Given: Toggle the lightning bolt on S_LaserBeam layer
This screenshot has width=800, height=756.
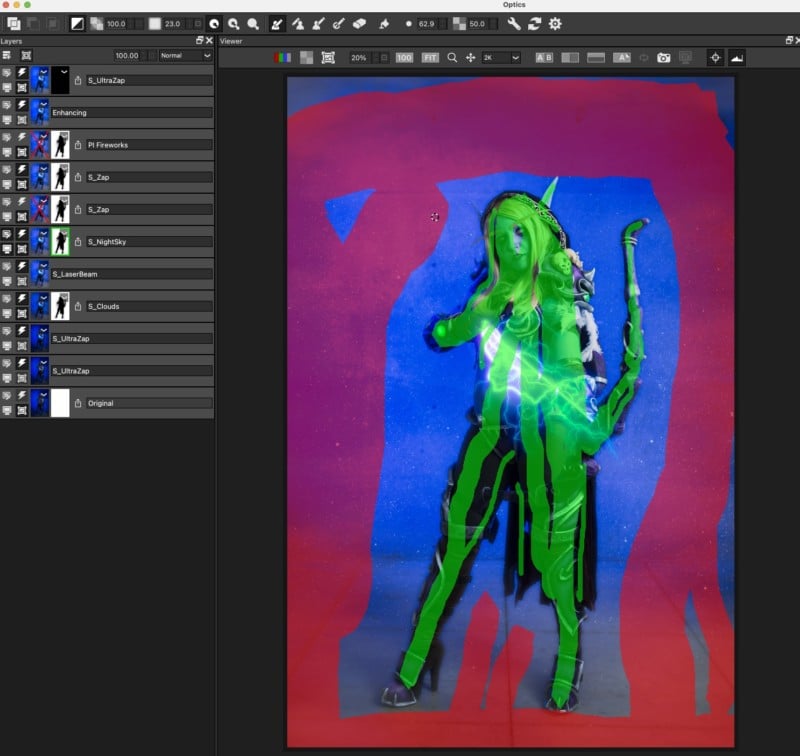Looking at the screenshot, I should (22, 266).
